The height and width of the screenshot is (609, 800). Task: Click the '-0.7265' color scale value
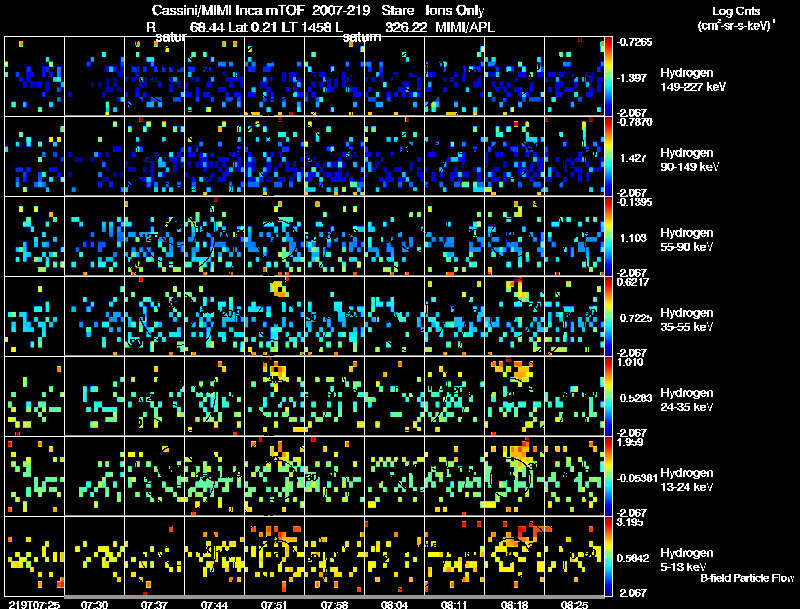coord(634,42)
